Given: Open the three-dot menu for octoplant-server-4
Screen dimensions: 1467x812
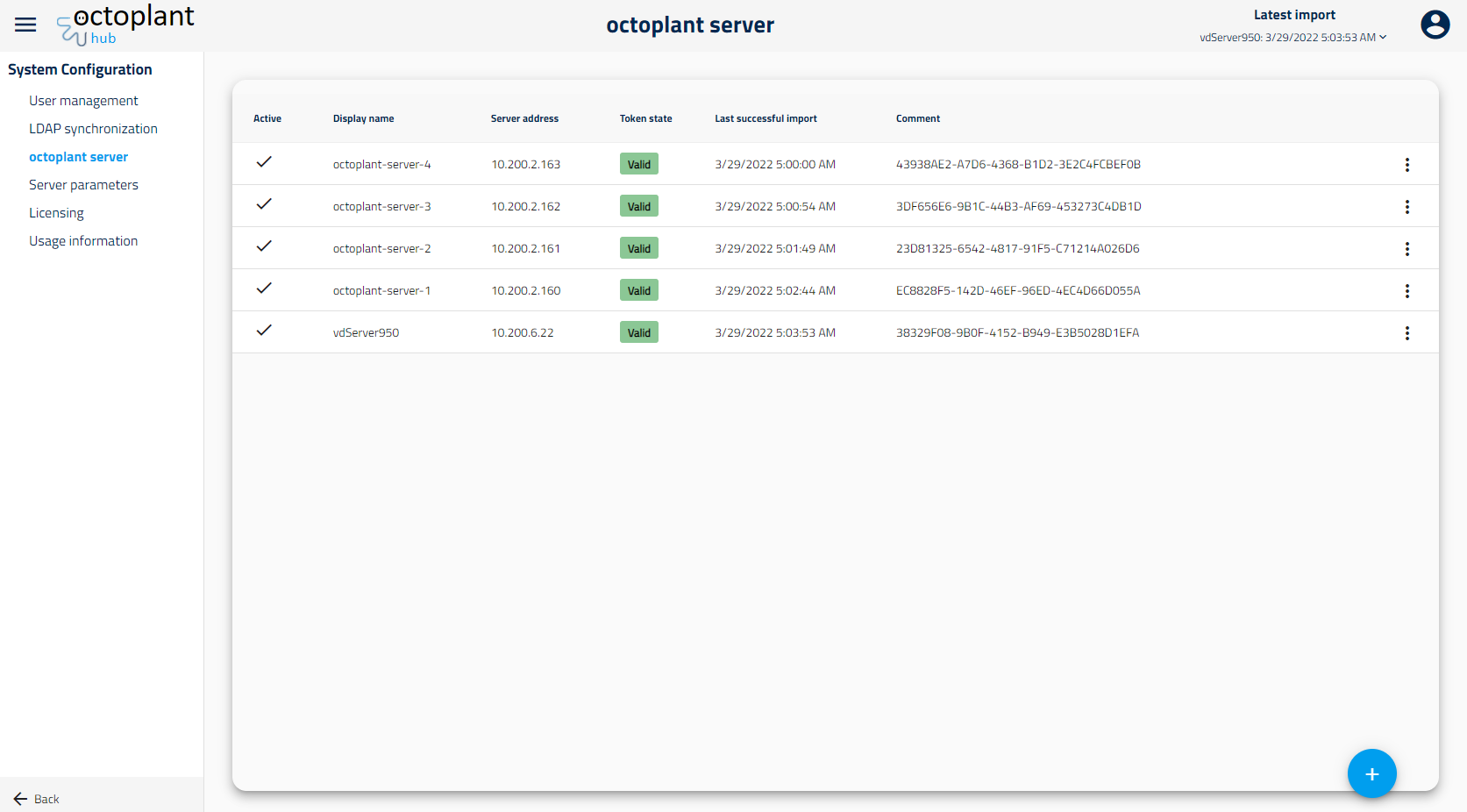Looking at the screenshot, I should coord(1407,164).
